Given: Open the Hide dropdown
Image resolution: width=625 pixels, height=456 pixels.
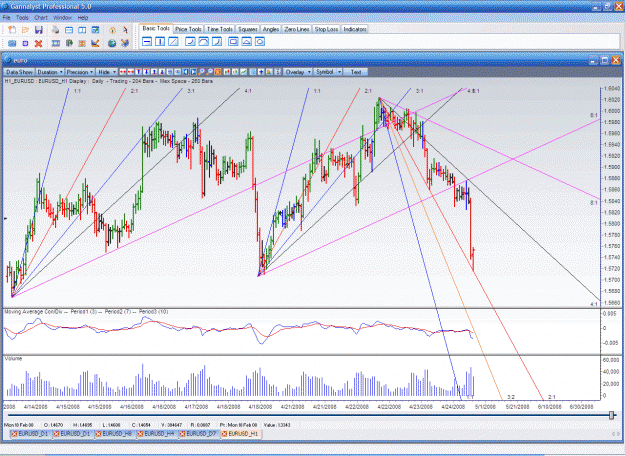Looking at the screenshot, I should pyautogui.click(x=107, y=72).
